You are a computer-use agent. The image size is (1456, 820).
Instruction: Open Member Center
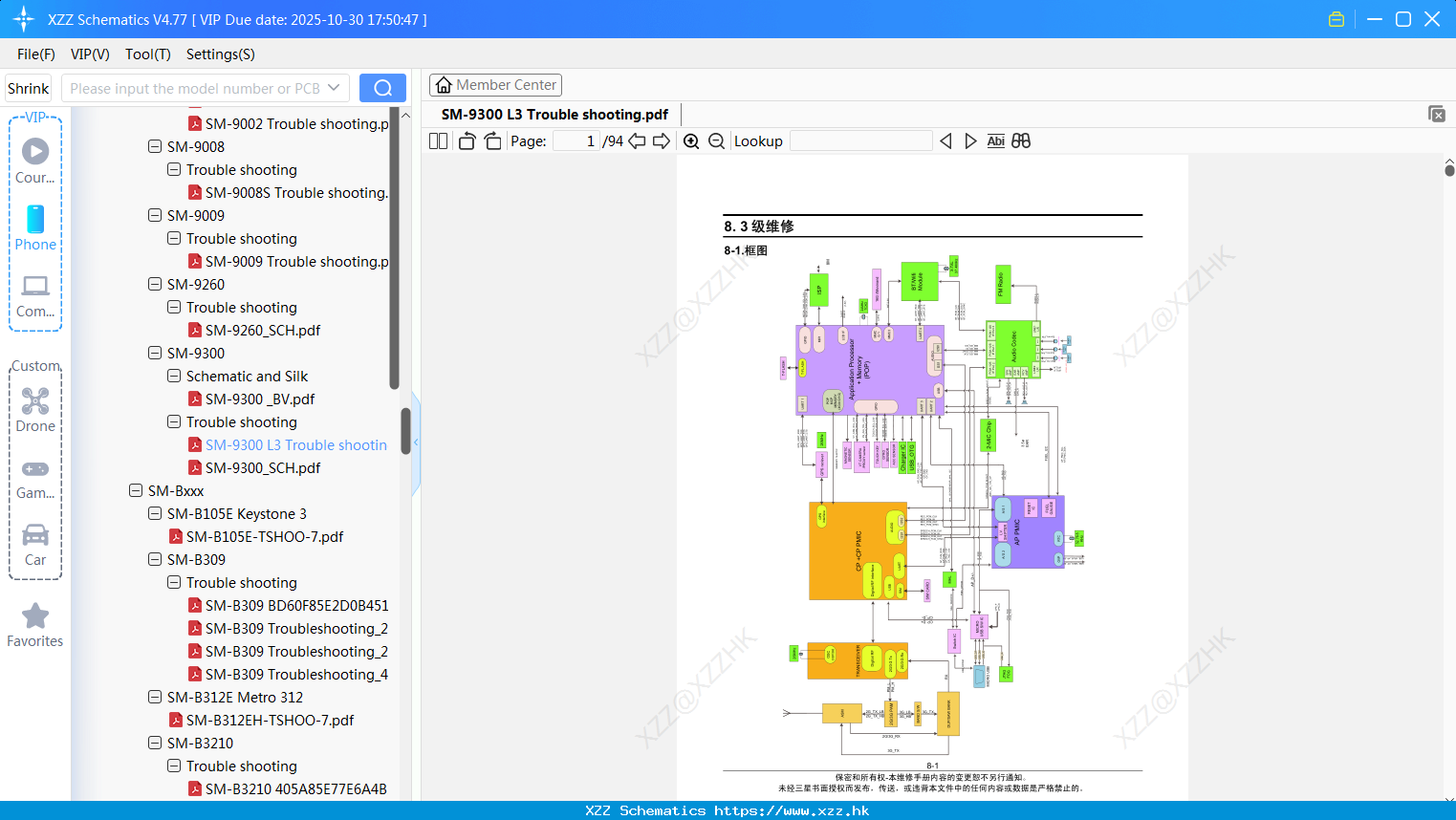tap(495, 85)
